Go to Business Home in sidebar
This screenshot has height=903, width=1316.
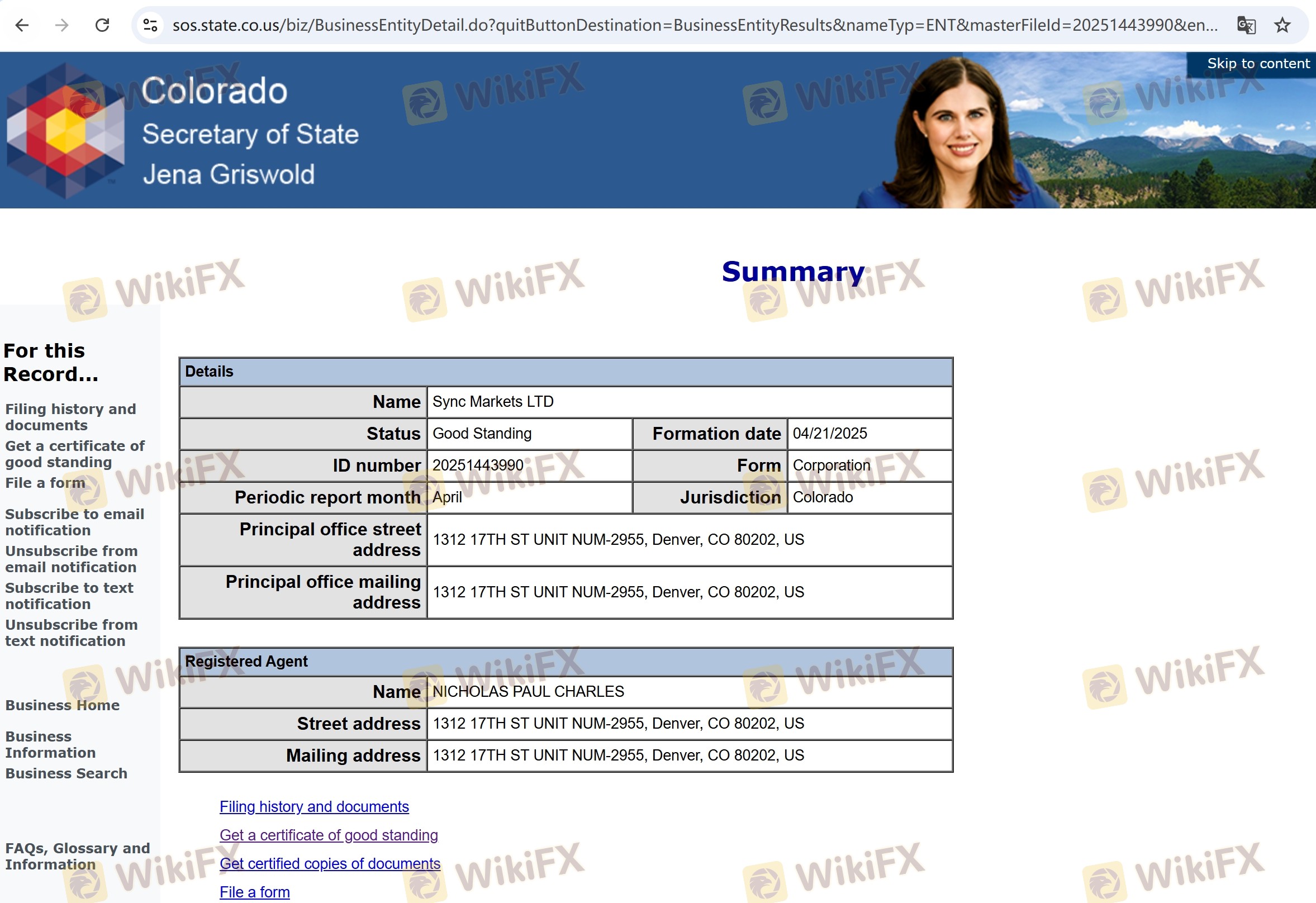tap(62, 705)
